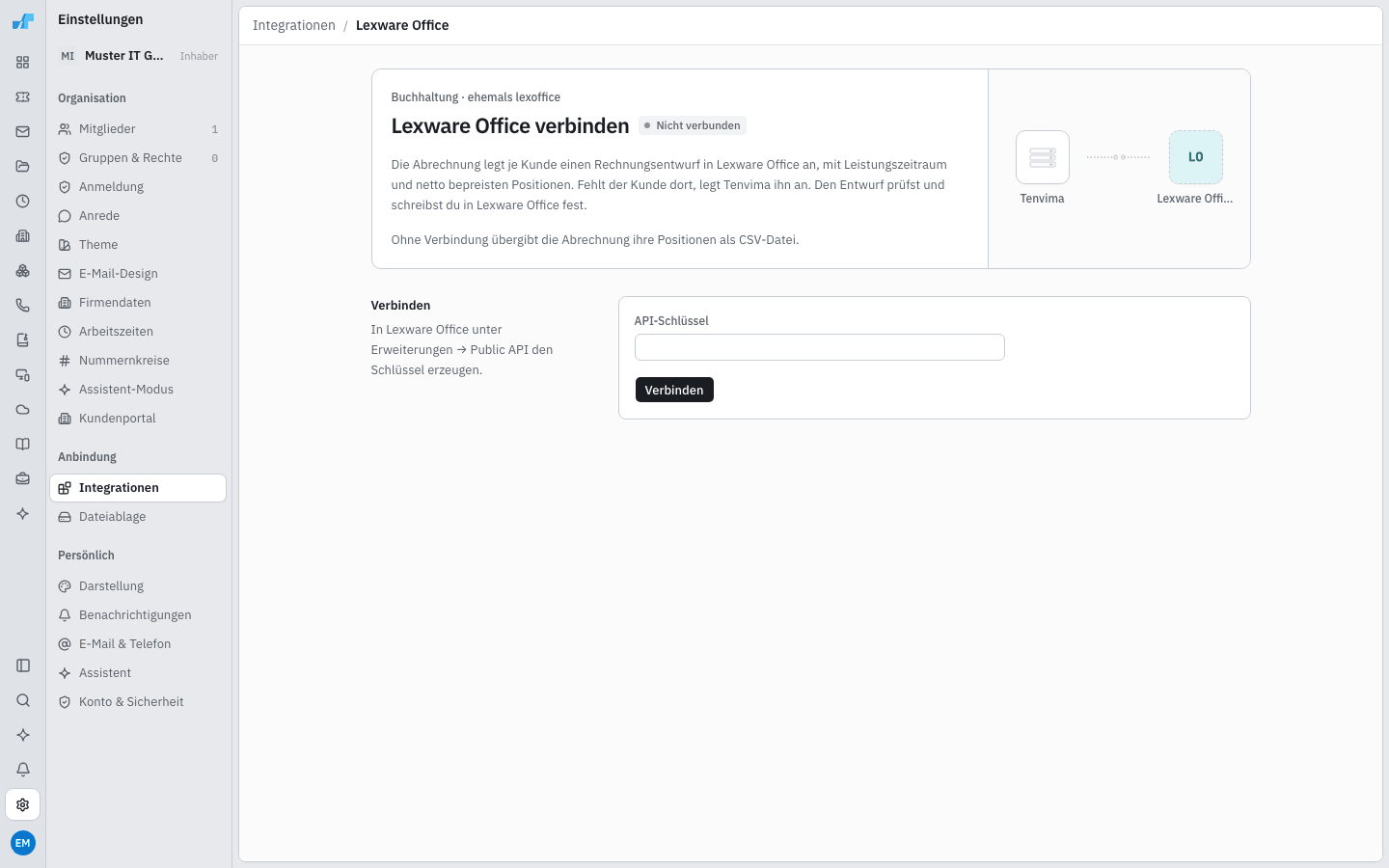The image size is (1389, 868).
Task: Open the Muster IT organisation switcher
Action: point(139,56)
